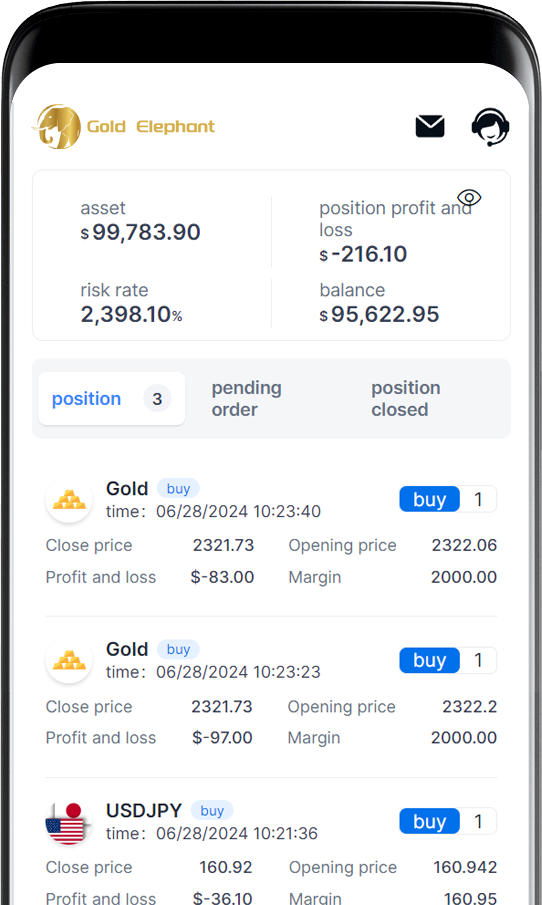Open the mail envelope icon
The width and height of the screenshot is (542, 905).
pos(430,126)
